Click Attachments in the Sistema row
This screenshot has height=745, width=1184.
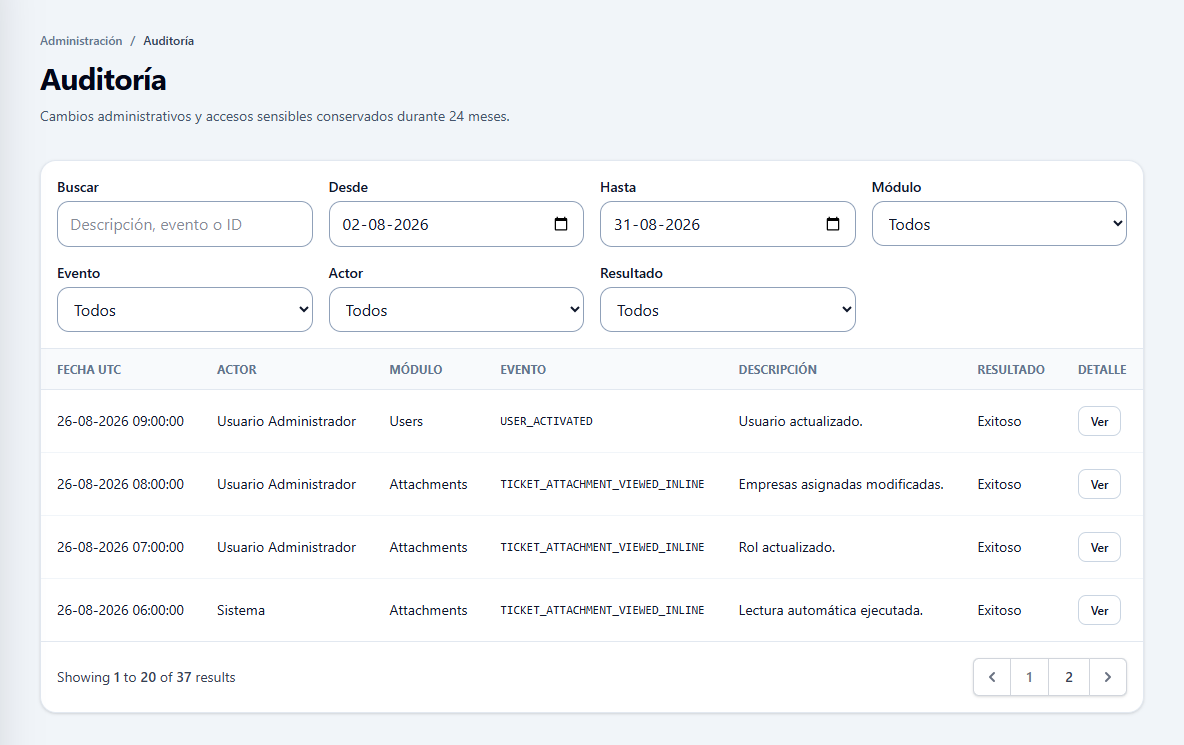428,611
